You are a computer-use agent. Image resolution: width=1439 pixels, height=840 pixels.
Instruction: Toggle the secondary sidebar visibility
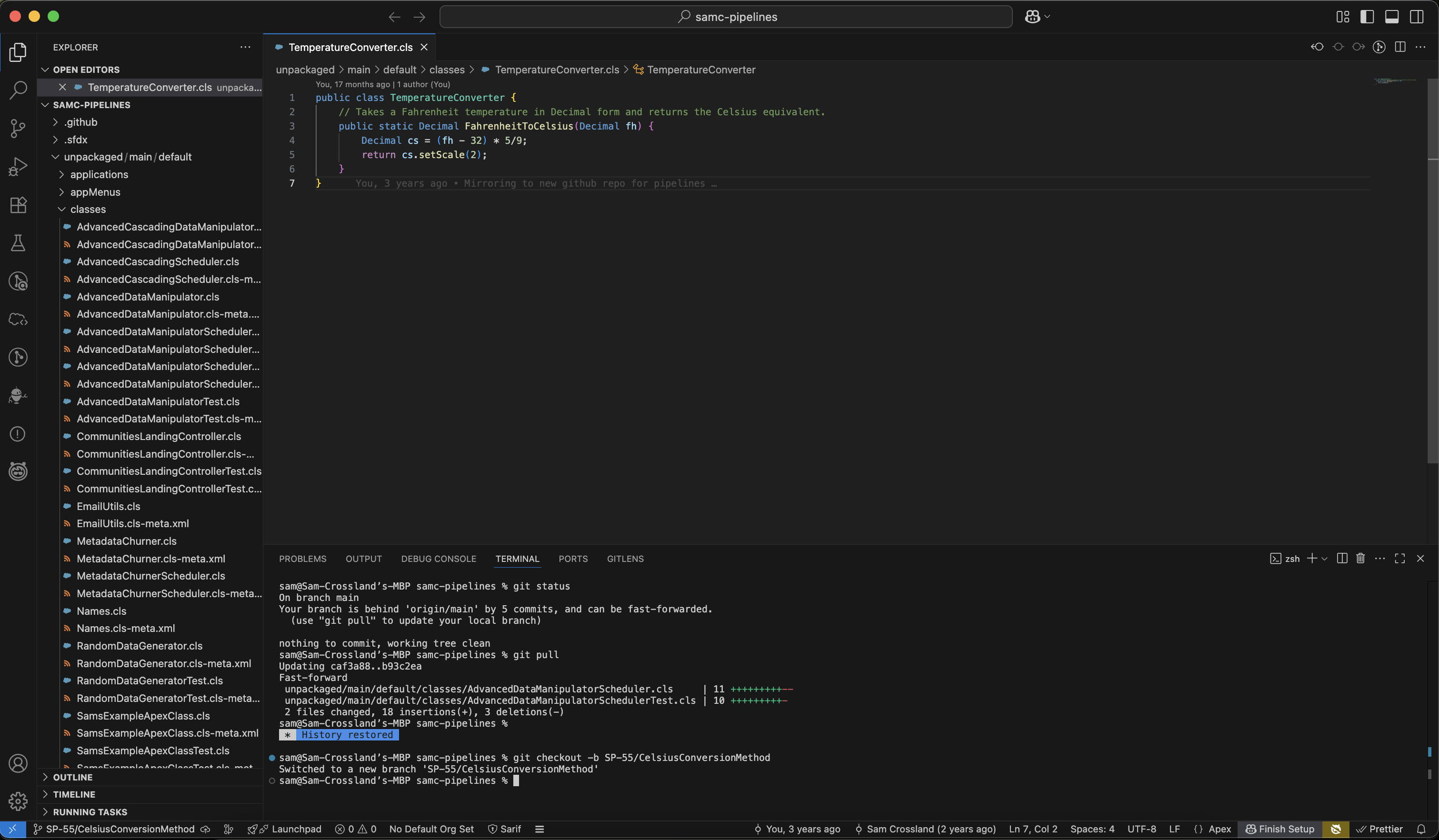[x=1417, y=17]
